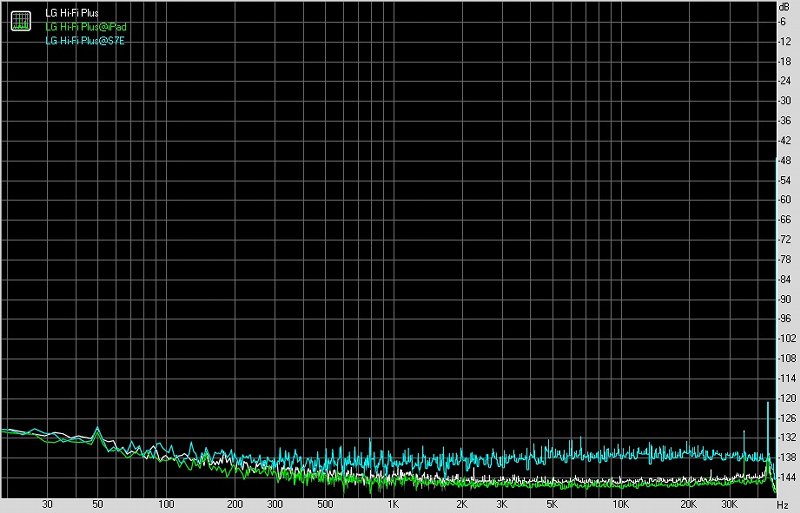
Task: Click the -120 level axis label
Action: coord(787,398)
